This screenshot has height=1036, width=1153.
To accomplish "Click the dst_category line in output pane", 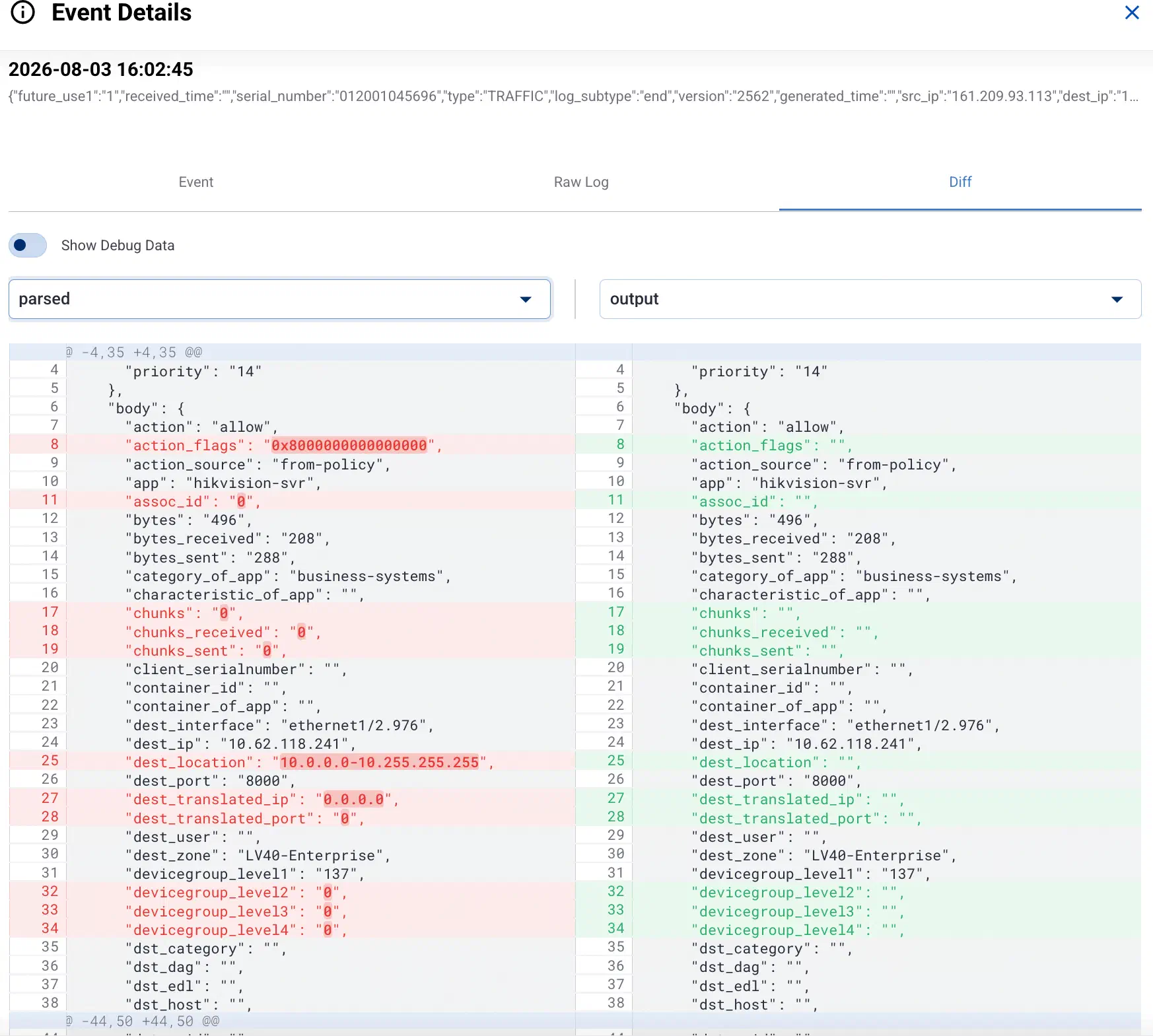I will [858, 948].
